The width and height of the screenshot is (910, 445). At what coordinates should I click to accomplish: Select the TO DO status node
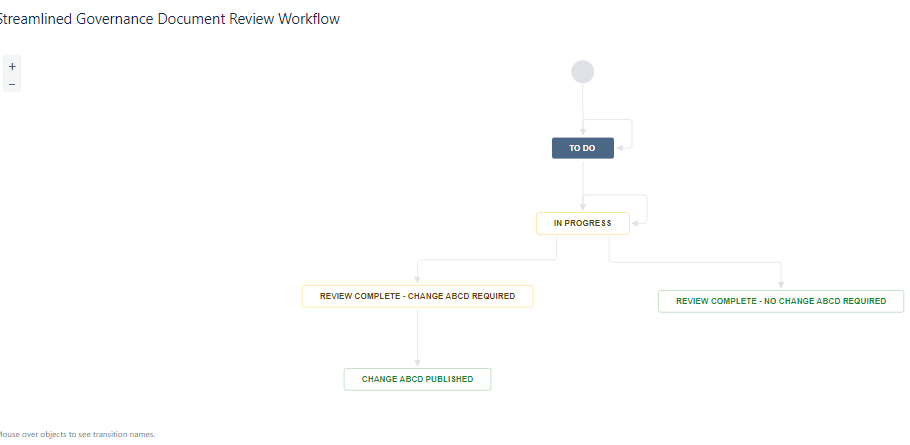582,148
